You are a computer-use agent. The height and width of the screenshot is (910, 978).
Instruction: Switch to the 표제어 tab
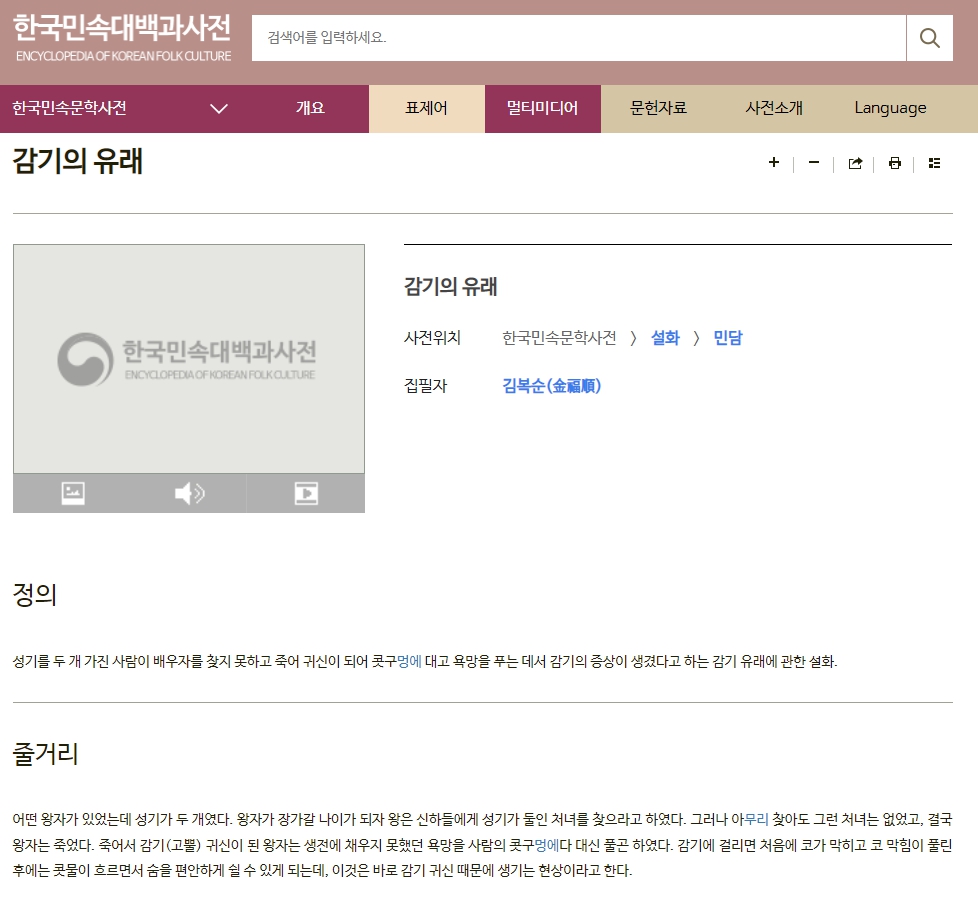coord(426,109)
